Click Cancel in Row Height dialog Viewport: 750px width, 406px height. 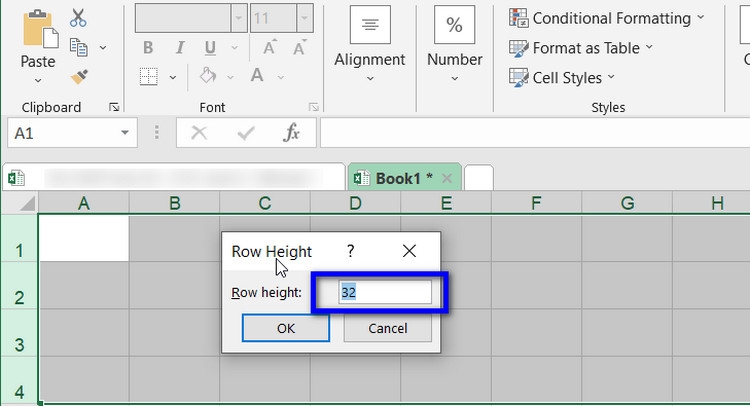point(387,328)
